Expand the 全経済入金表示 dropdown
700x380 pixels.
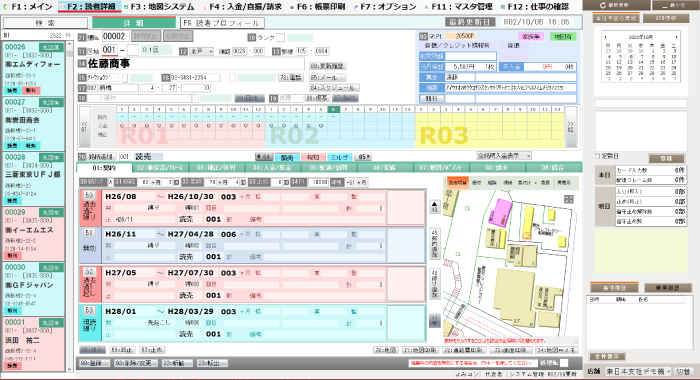(x=504, y=156)
